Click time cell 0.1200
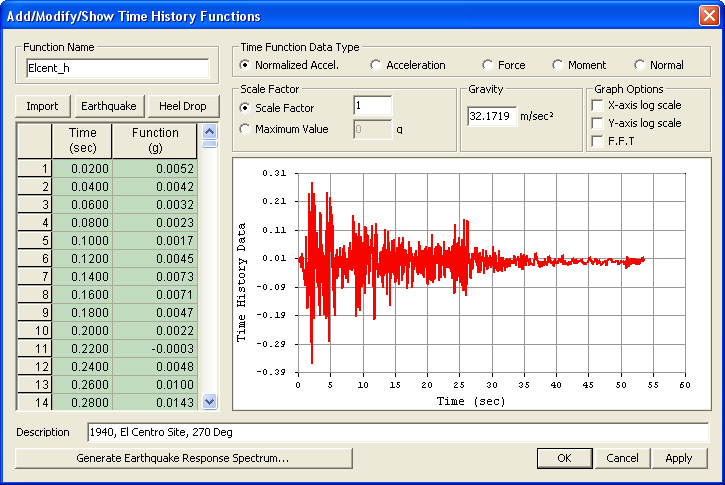725x485 pixels. click(82, 258)
